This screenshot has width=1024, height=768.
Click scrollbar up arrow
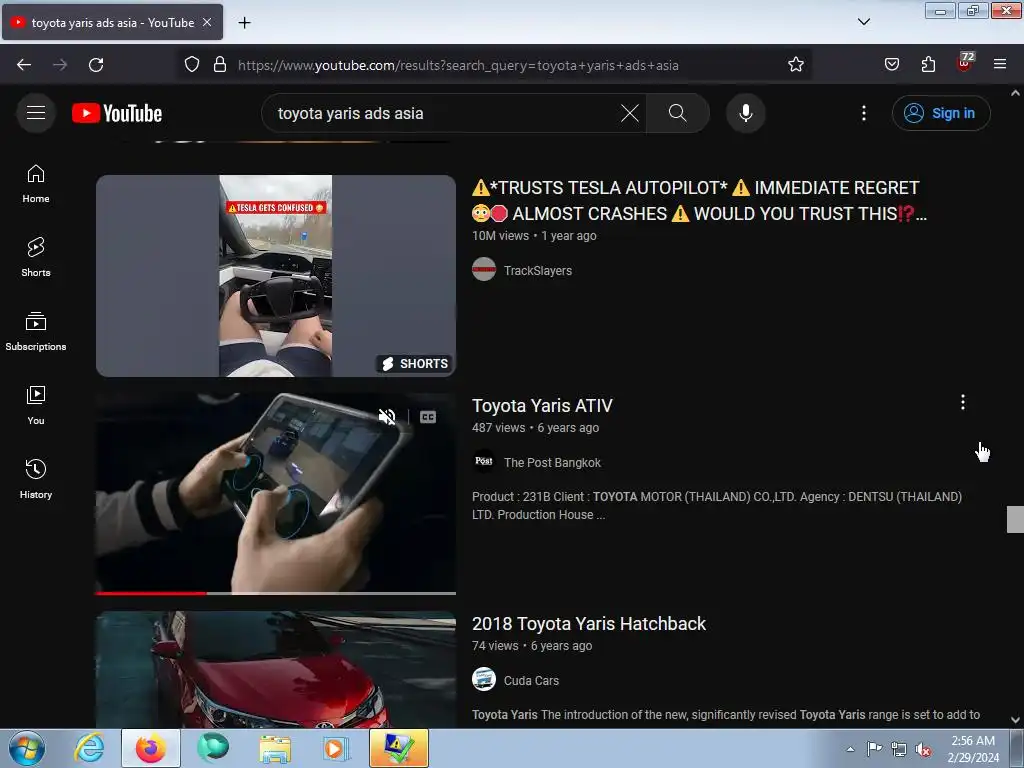tap(1015, 93)
